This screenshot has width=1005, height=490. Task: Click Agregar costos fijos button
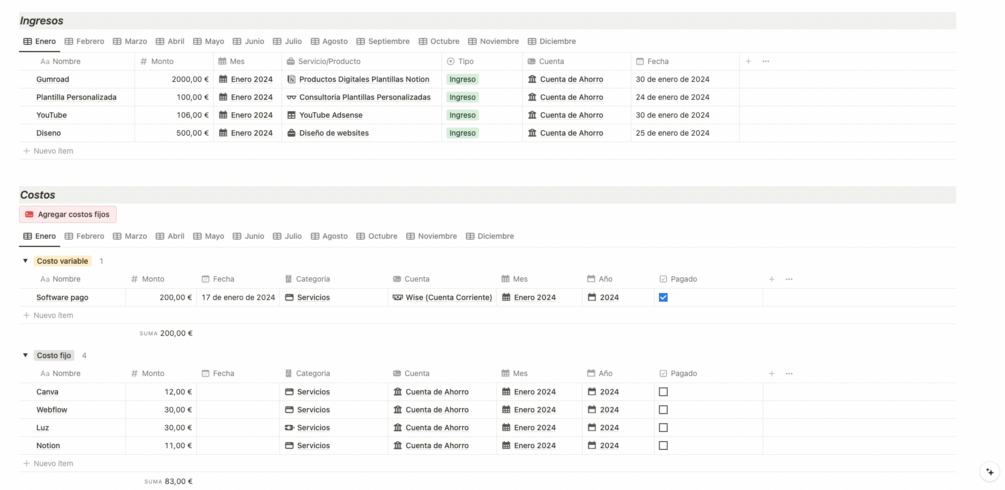68,214
